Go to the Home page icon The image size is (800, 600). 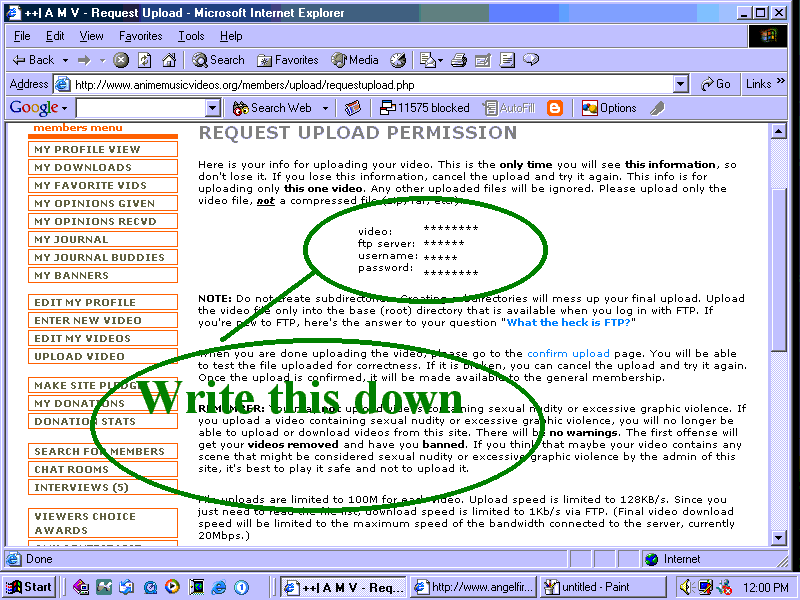tap(169, 60)
